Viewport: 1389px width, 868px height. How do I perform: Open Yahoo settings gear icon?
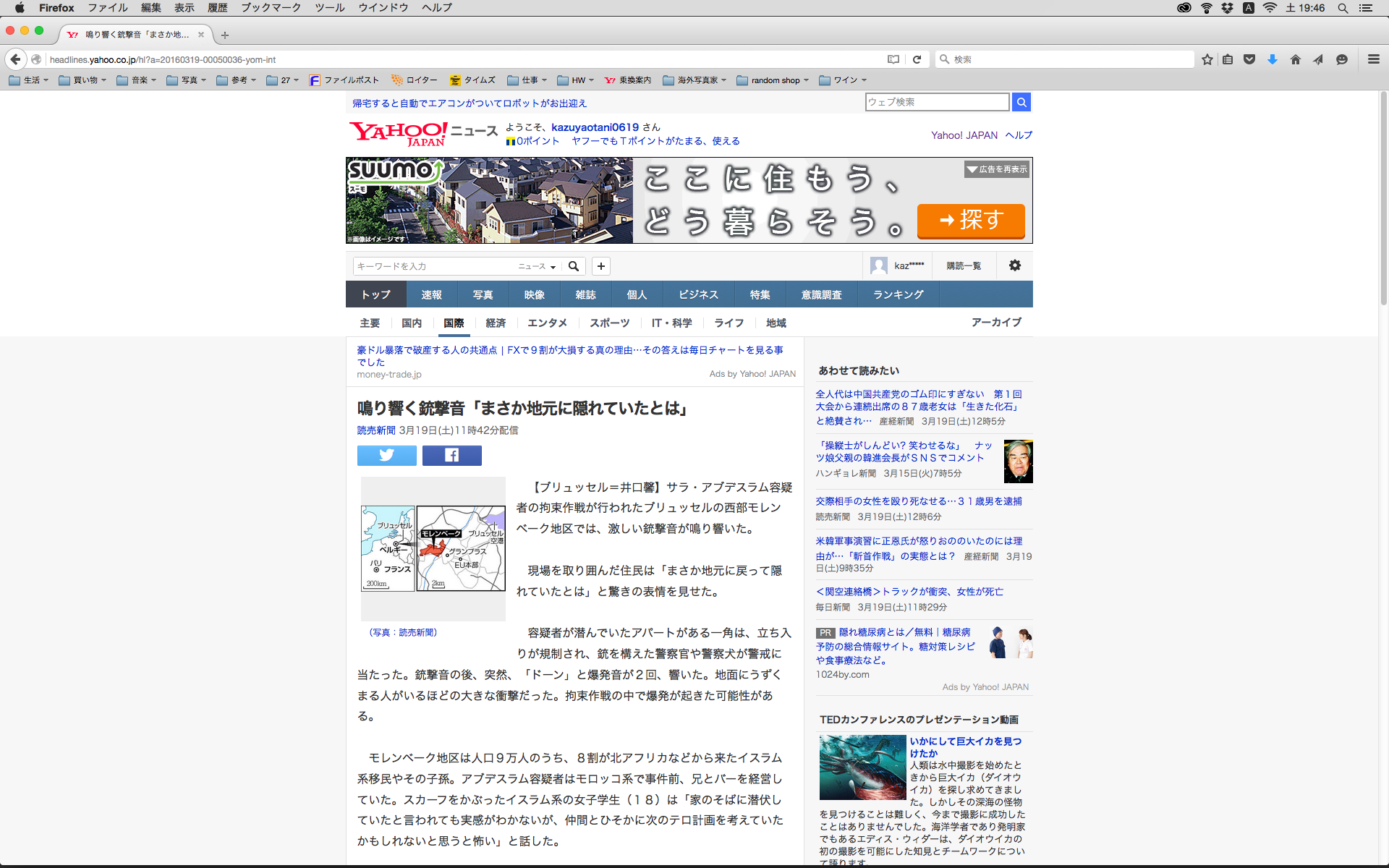pos(1014,265)
